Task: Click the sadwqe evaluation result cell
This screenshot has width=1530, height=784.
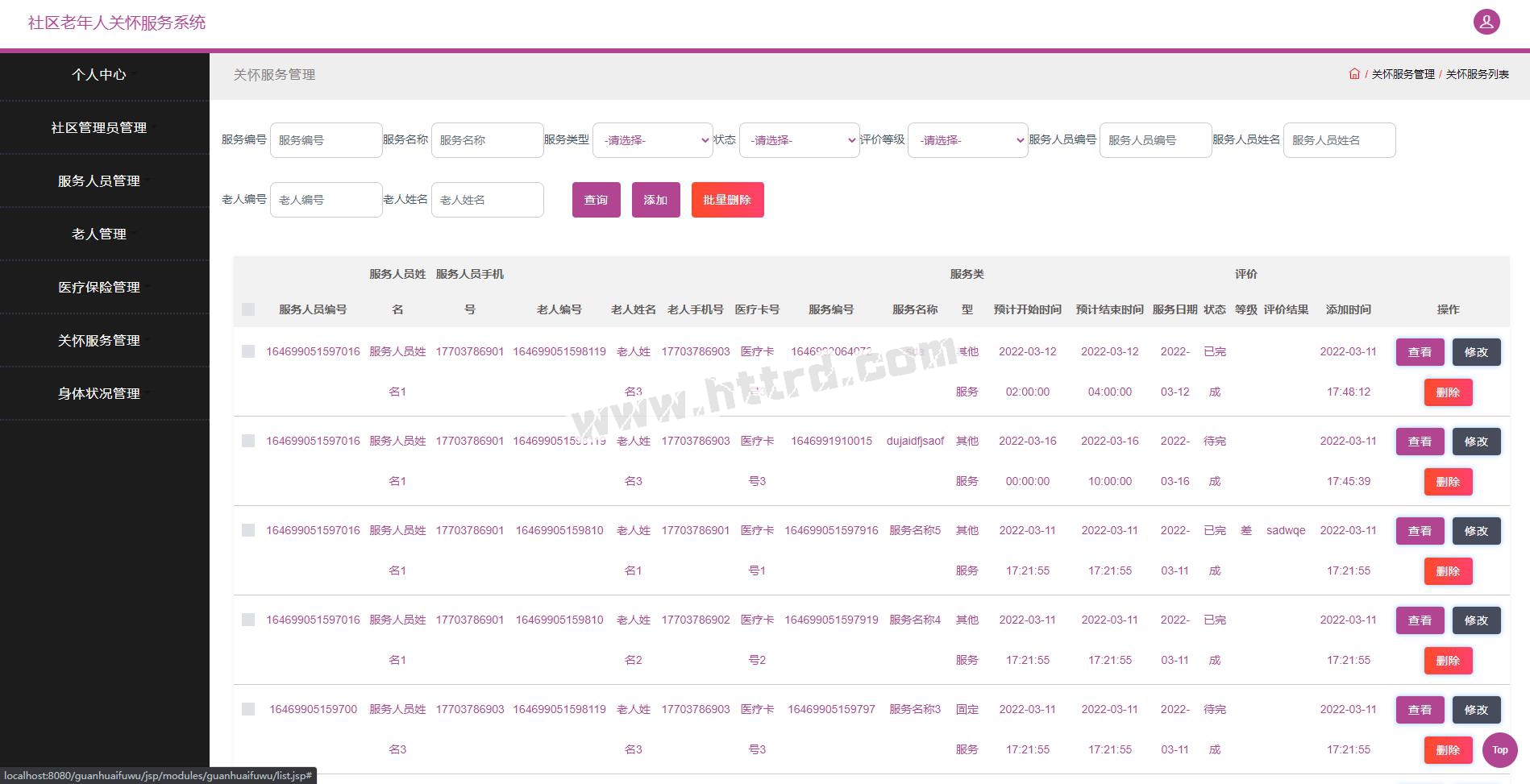Action: pyautogui.click(x=1286, y=530)
